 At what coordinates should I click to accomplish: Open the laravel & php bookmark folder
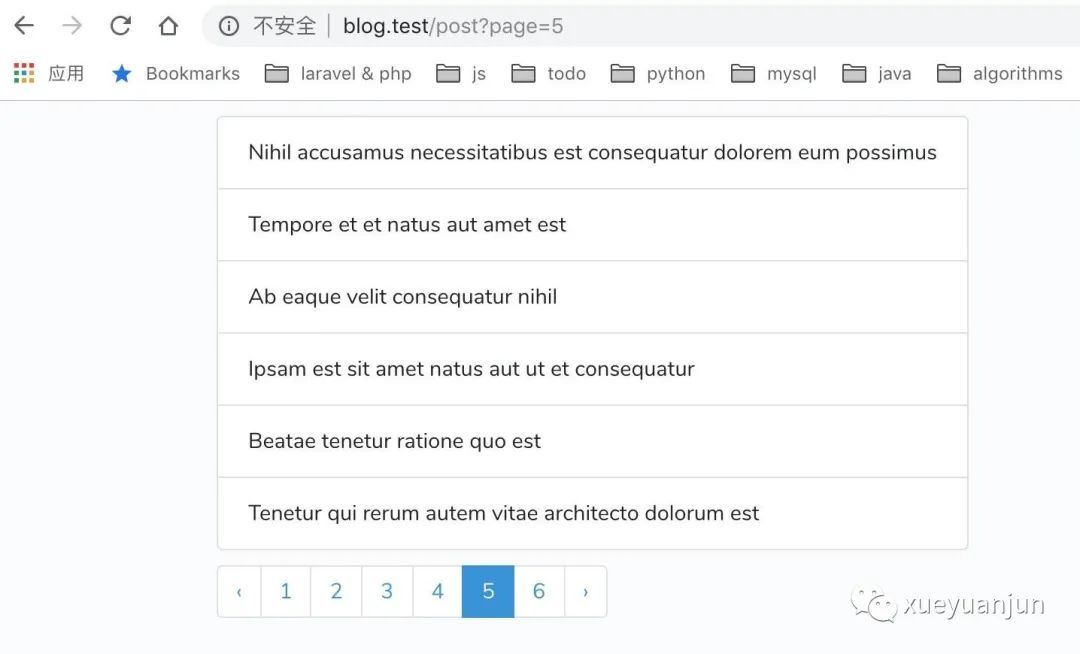tap(338, 73)
